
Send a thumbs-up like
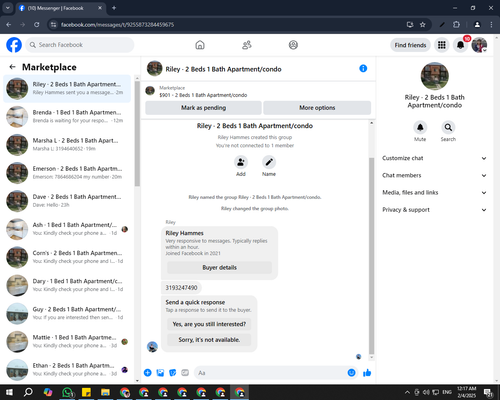tap(367, 373)
